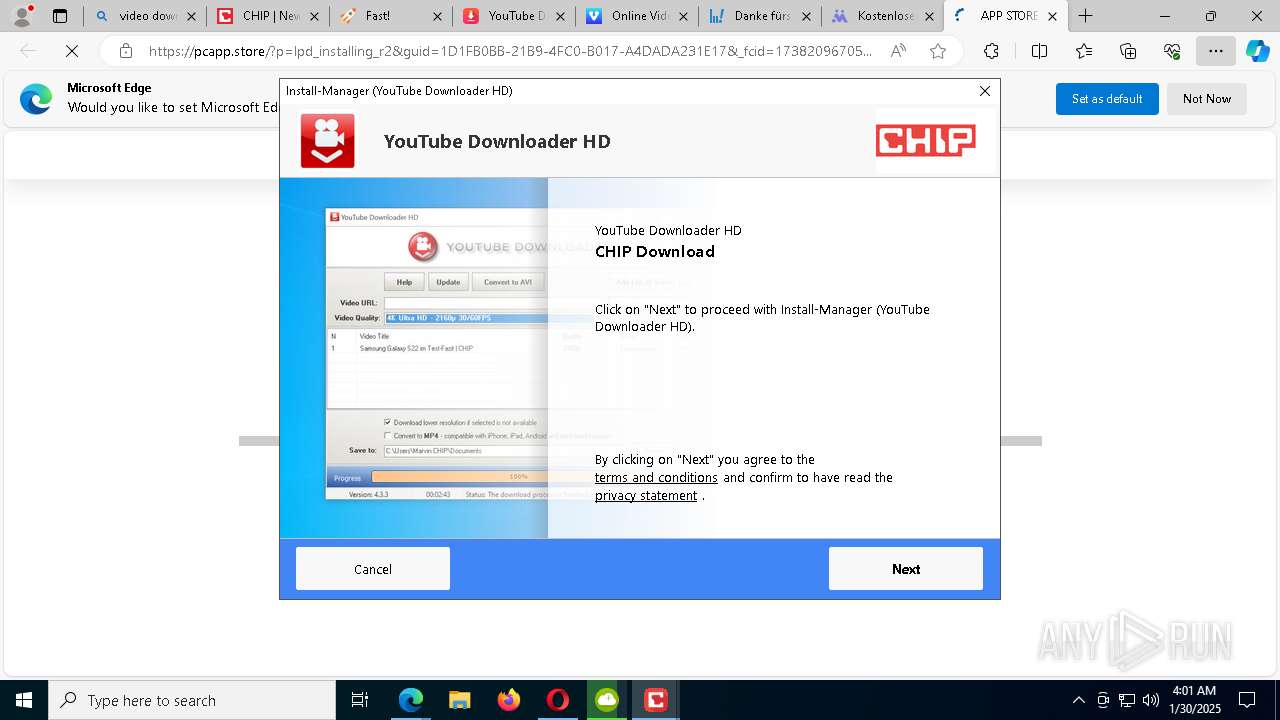Open the Favorites list
This screenshot has width=1280, height=720.
tap(1084, 51)
